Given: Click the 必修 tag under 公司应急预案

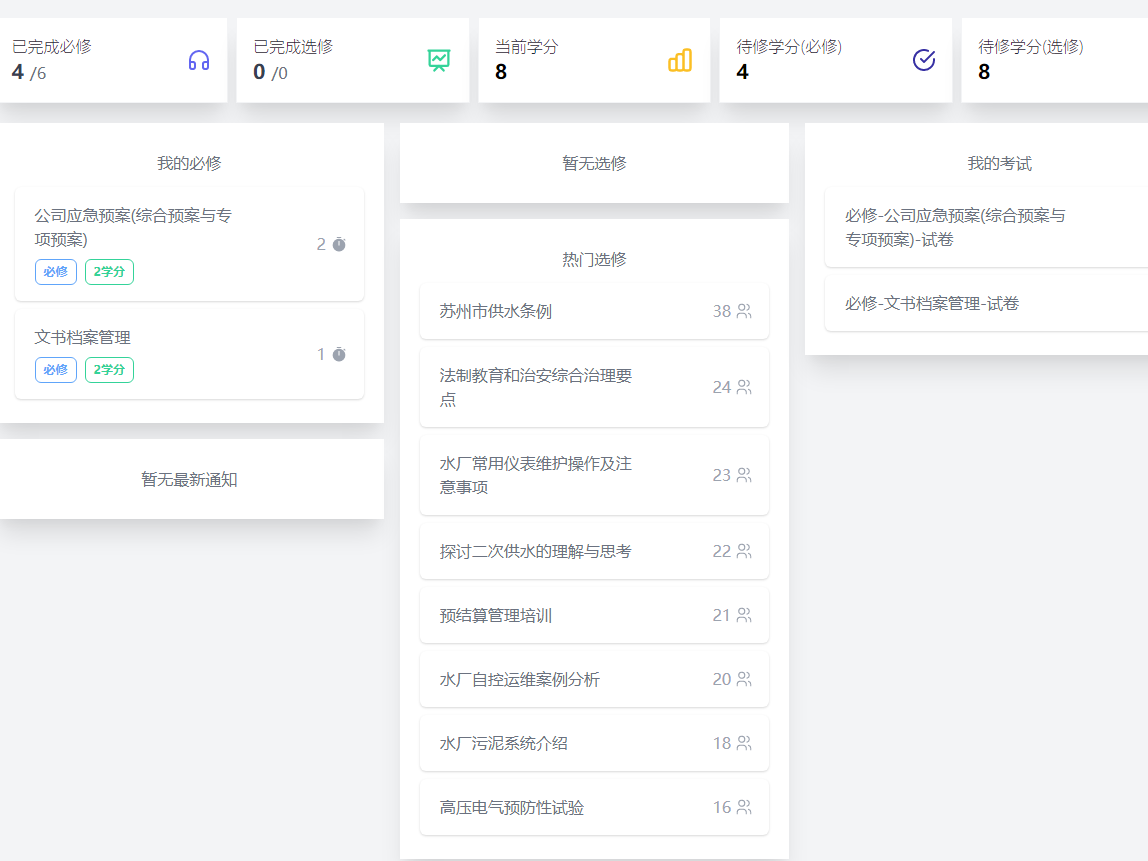Looking at the screenshot, I should pyautogui.click(x=56, y=272).
